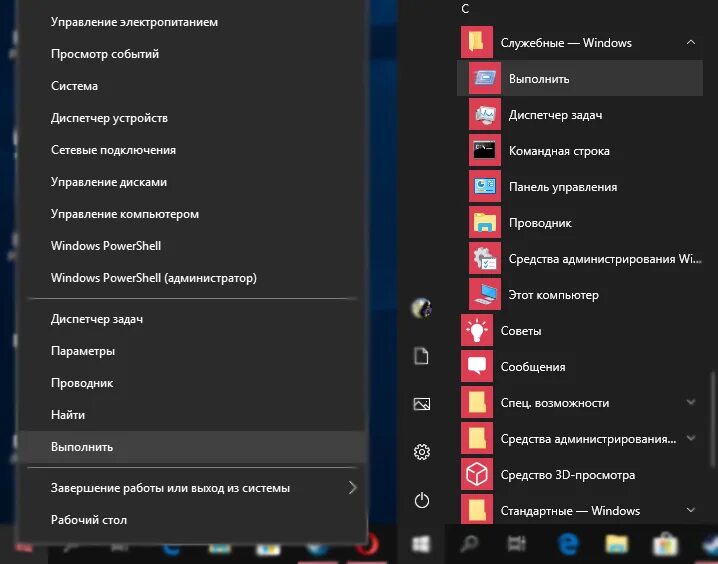
Task: Click Средство 3D-просмотра label
Action: [568, 475]
